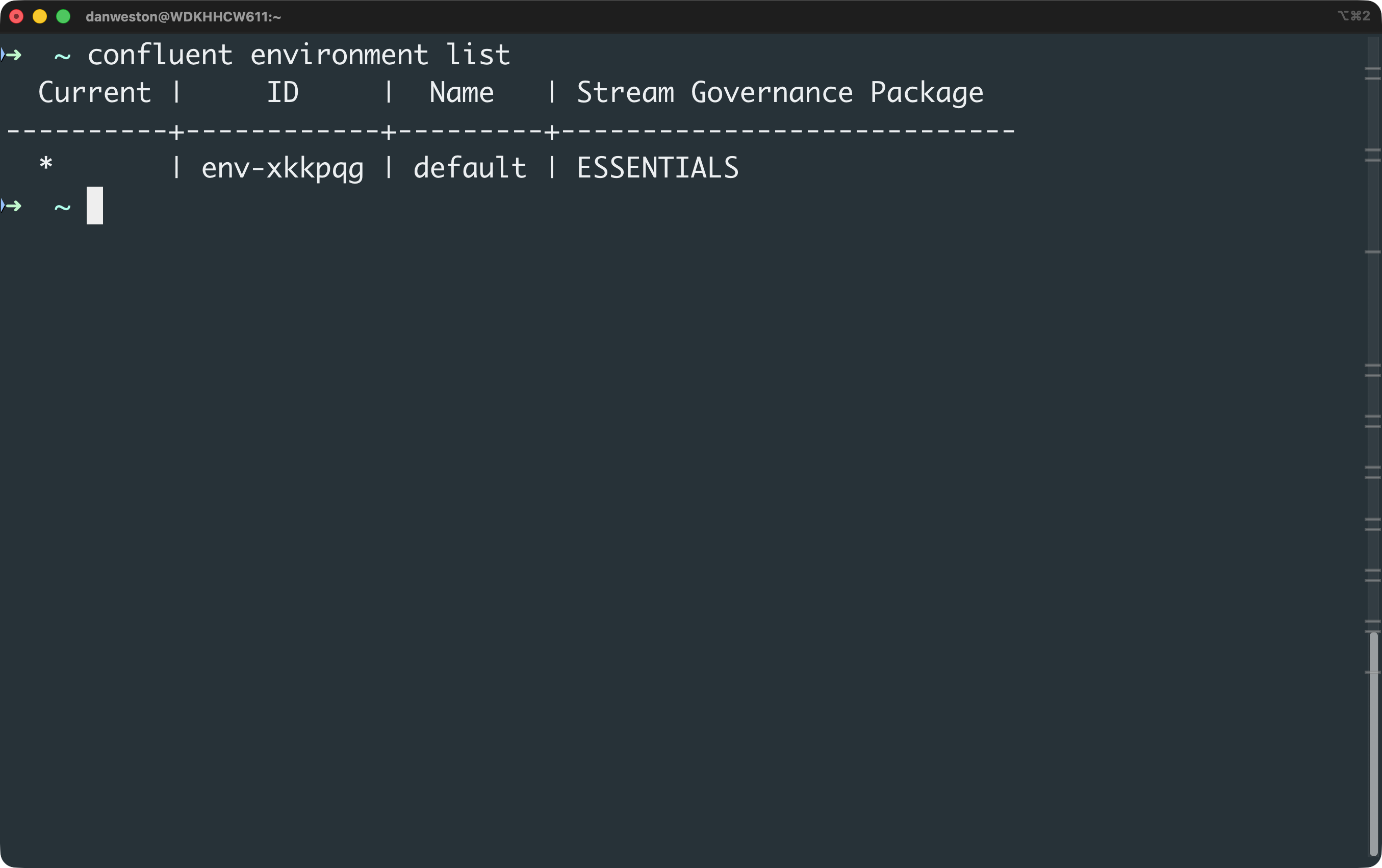
Task: Select the teal tilde directory indicator
Action: (61, 55)
